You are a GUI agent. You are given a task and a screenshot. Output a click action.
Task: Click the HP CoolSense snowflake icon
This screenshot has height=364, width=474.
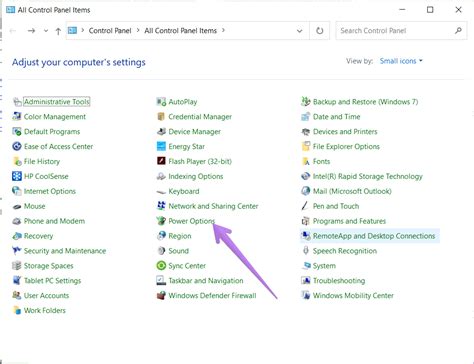pyautogui.click(x=17, y=176)
